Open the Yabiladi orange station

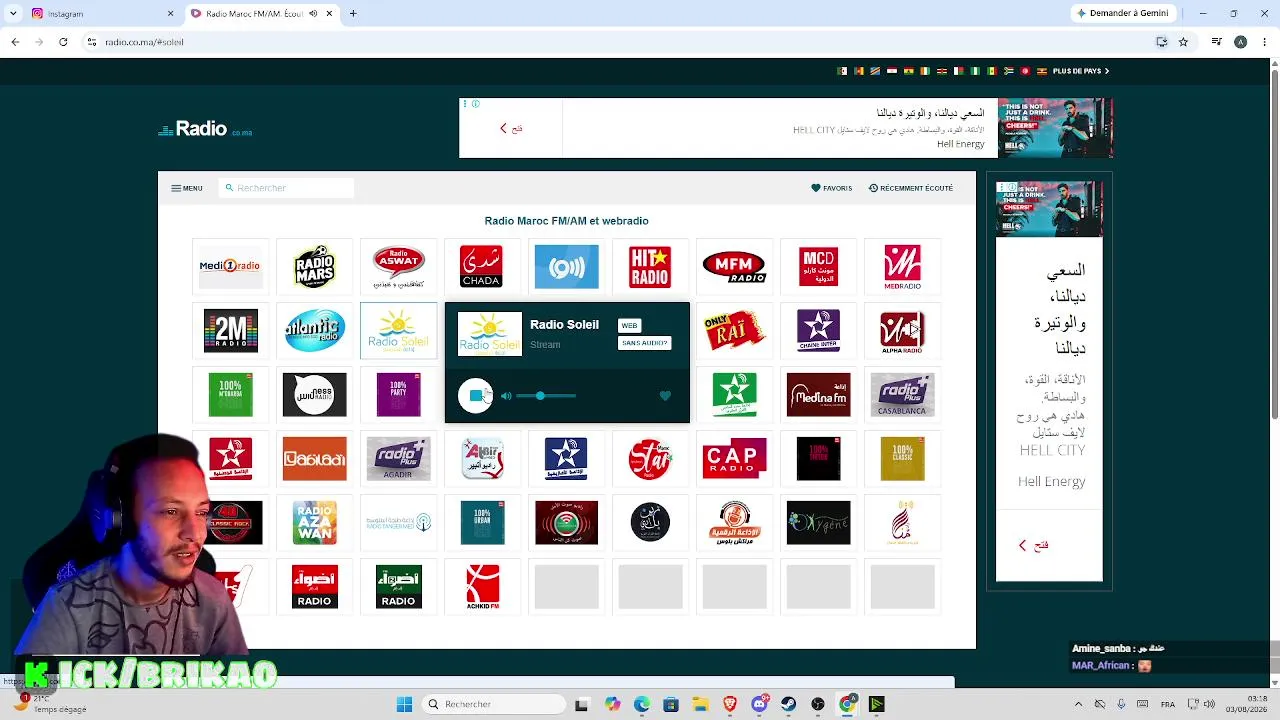[314, 459]
